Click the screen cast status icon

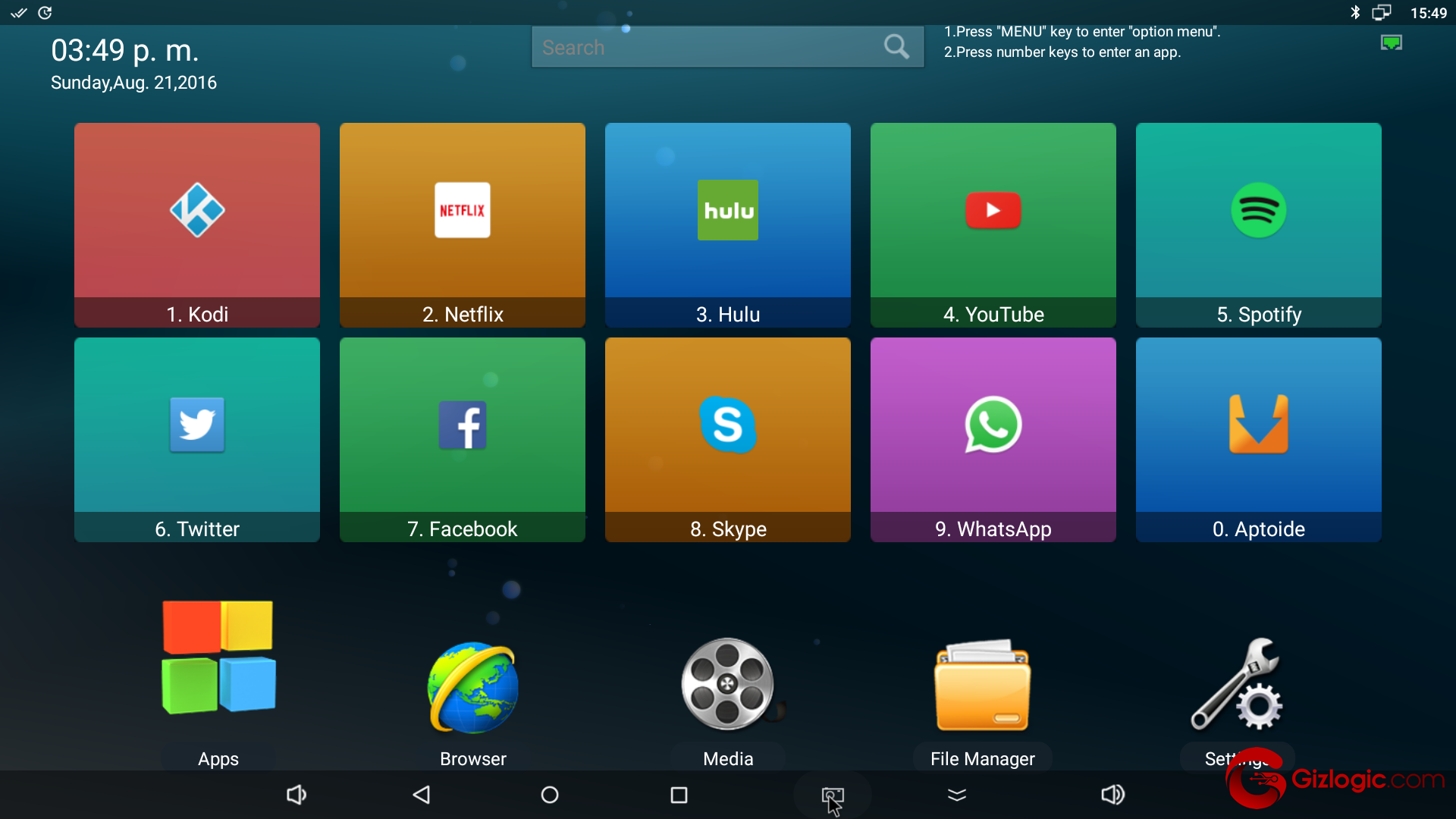(x=1382, y=13)
